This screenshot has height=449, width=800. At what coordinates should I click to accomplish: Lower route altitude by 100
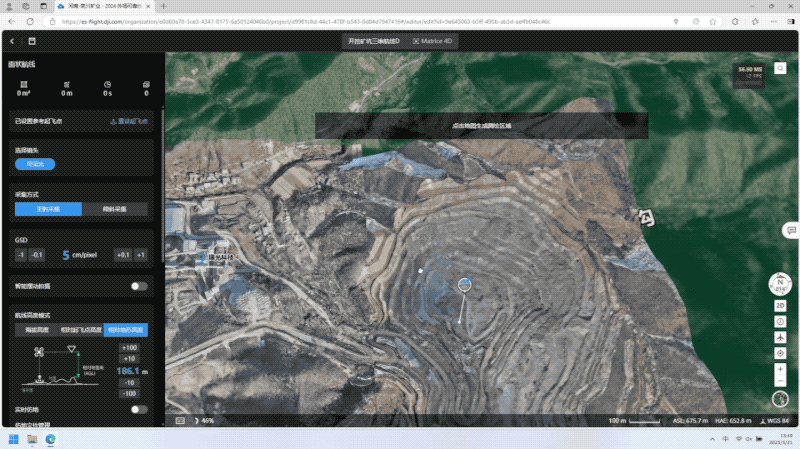click(x=129, y=393)
